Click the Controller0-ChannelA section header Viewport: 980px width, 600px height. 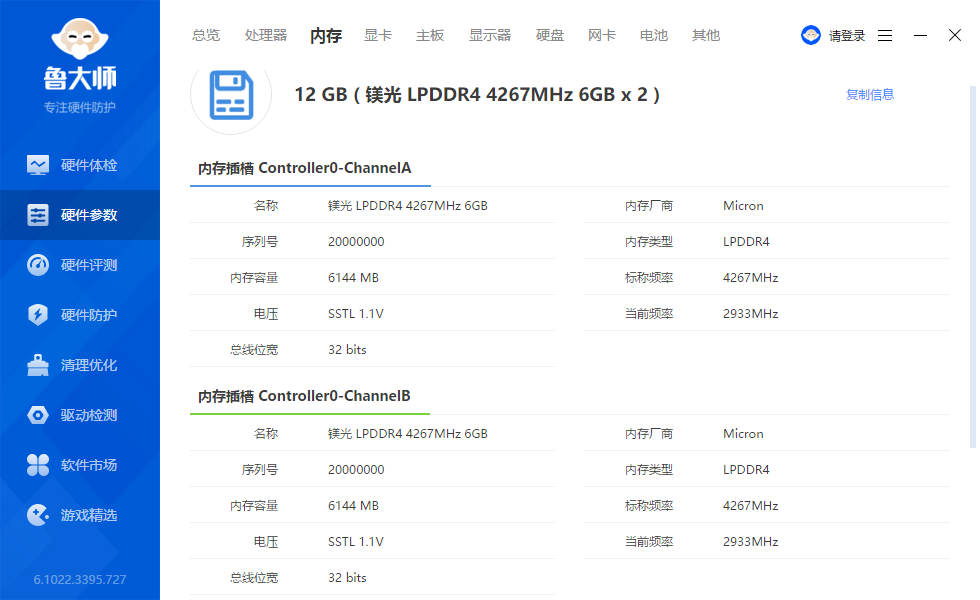pyautogui.click(x=304, y=168)
